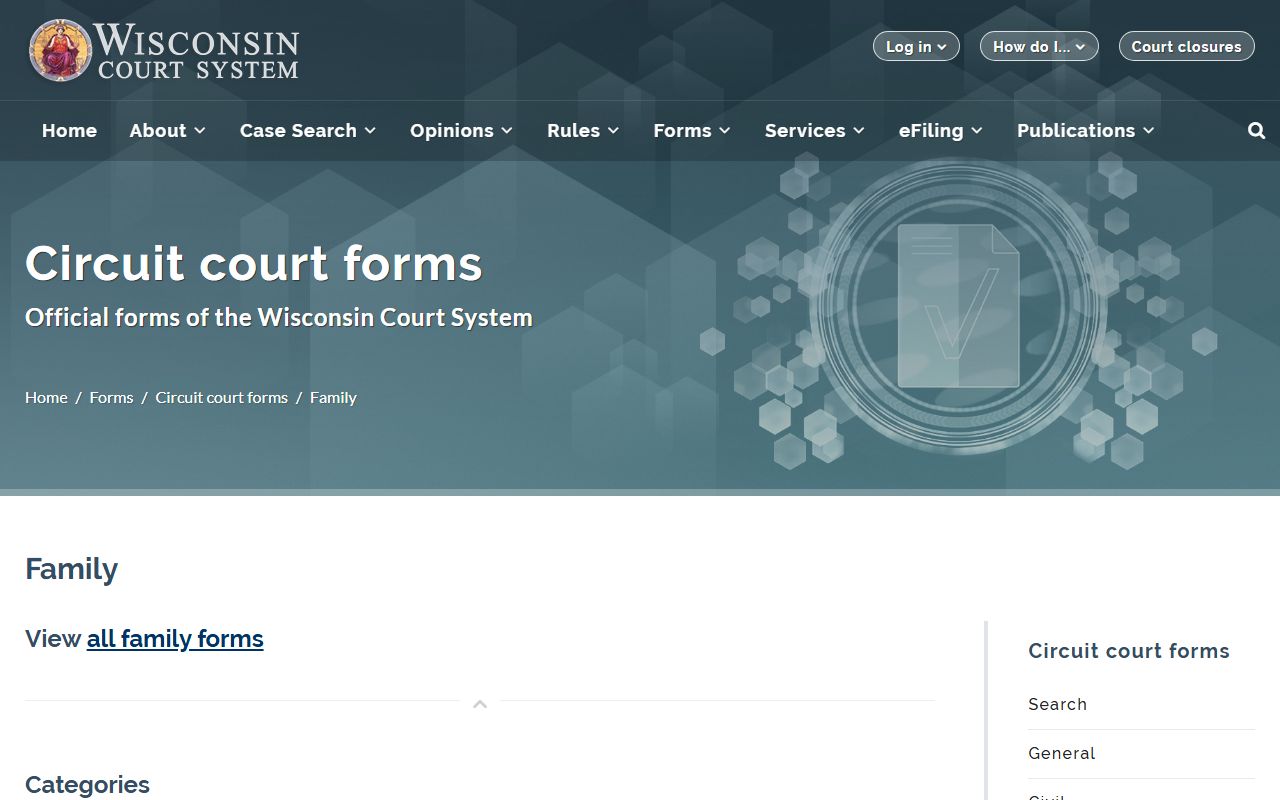This screenshot has width=1280, height=800.
Task: Go to Home in the navigation bar
Action: coord(69,131)
